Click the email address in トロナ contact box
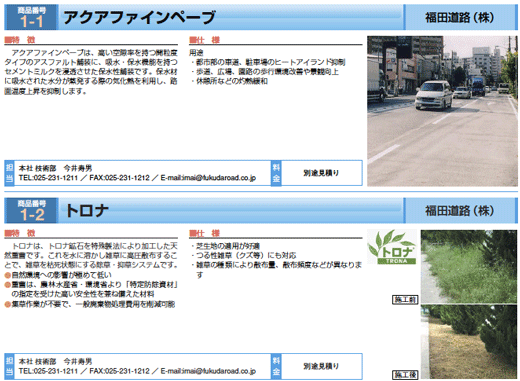The height and width of the screenshot is (381, 520). pos(208,371)
